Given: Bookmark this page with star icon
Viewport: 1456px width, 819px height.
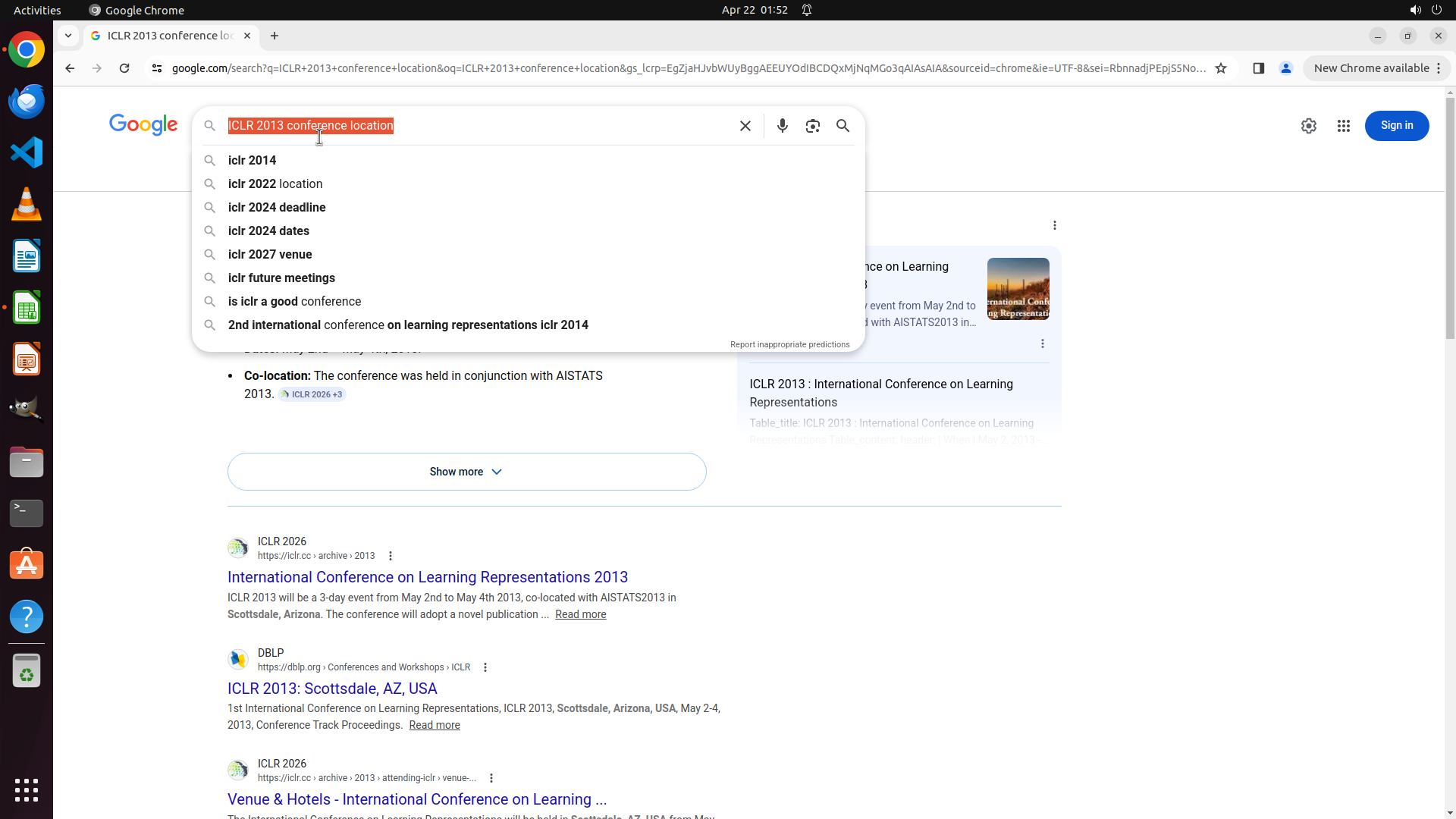Looking at the screenshot, I should pos(1220,68).
